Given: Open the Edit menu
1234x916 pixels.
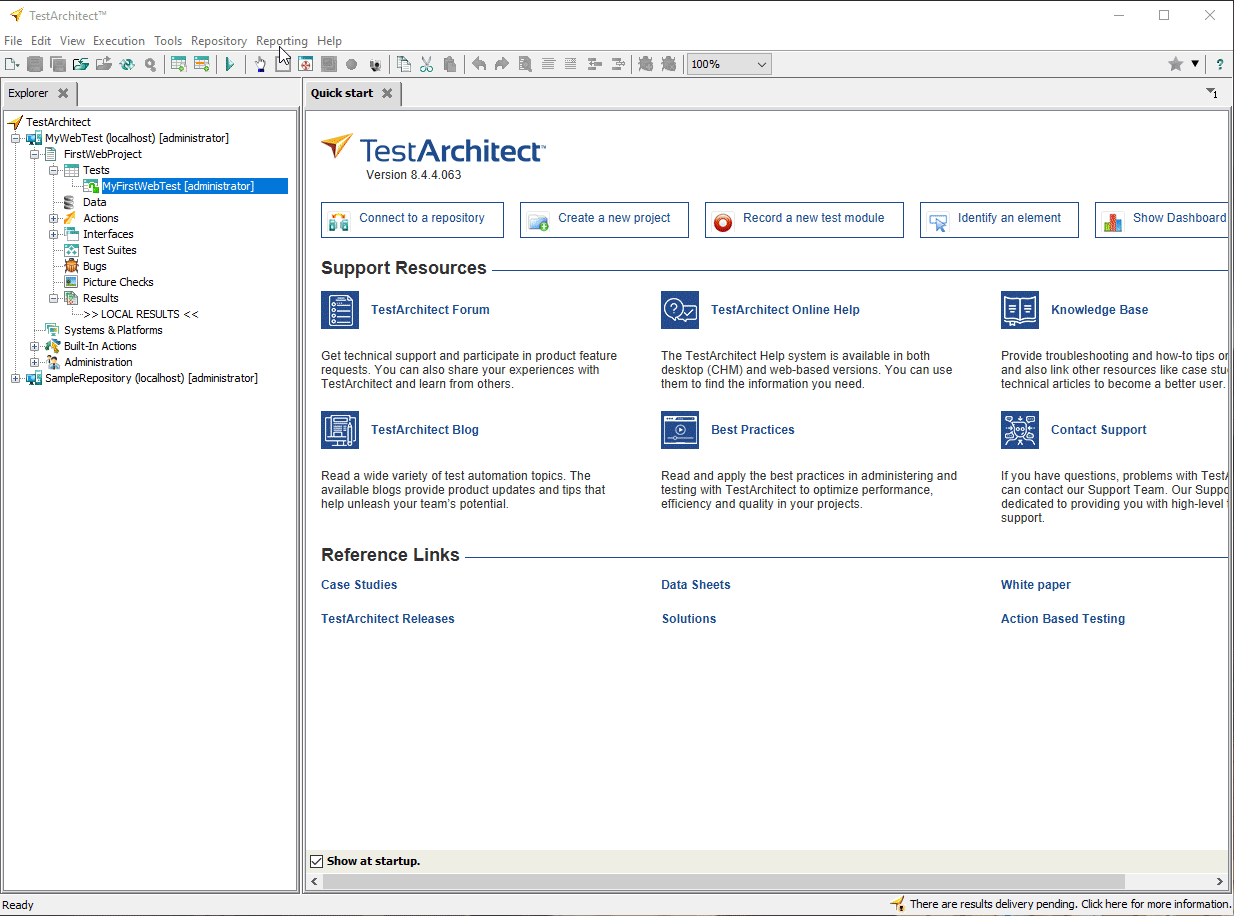Looking at the screenshot, I should [x=41, y=41].
